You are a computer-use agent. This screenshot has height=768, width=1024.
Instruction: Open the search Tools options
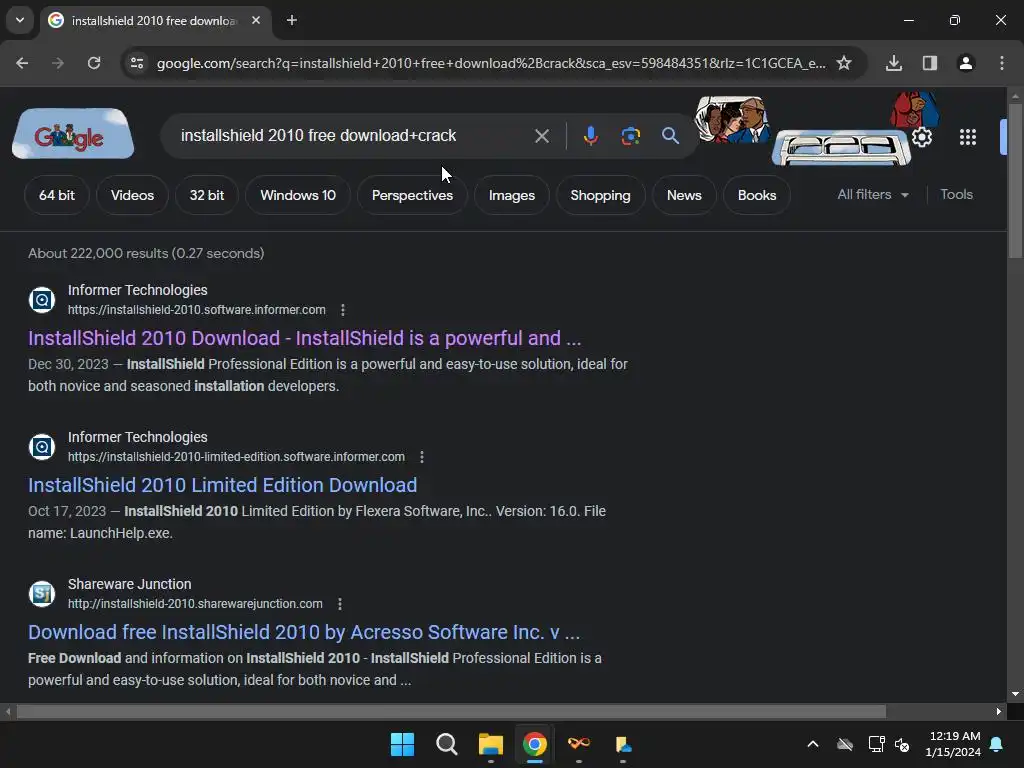(956, 195)
